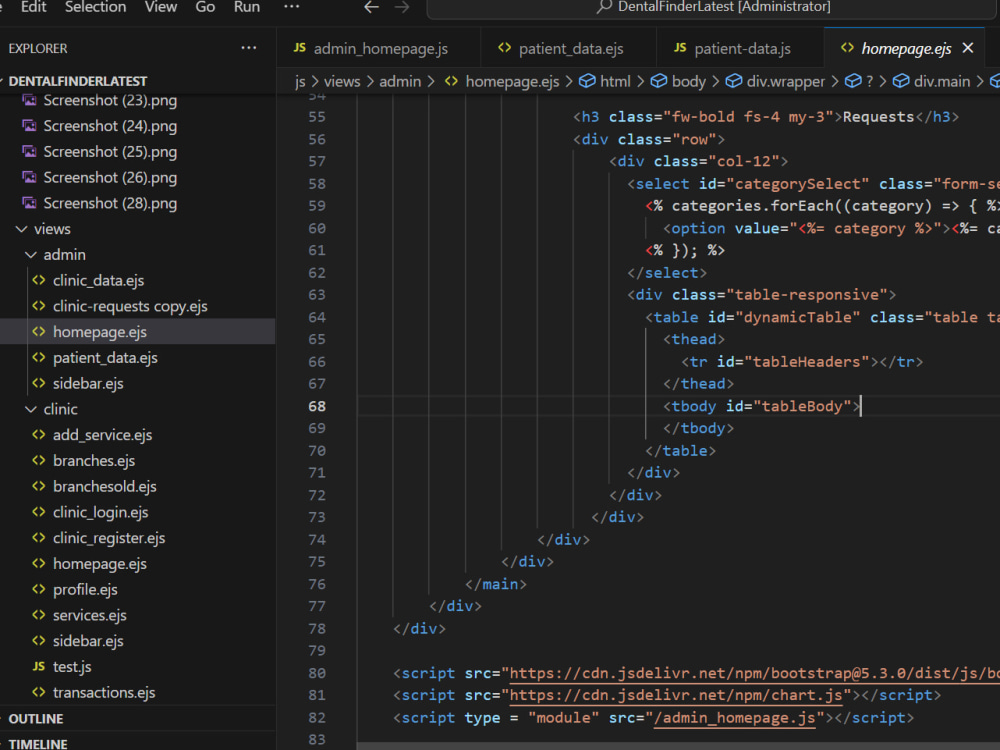Open branches.ejs file
Screen dimensions: 1000x750
94,460
